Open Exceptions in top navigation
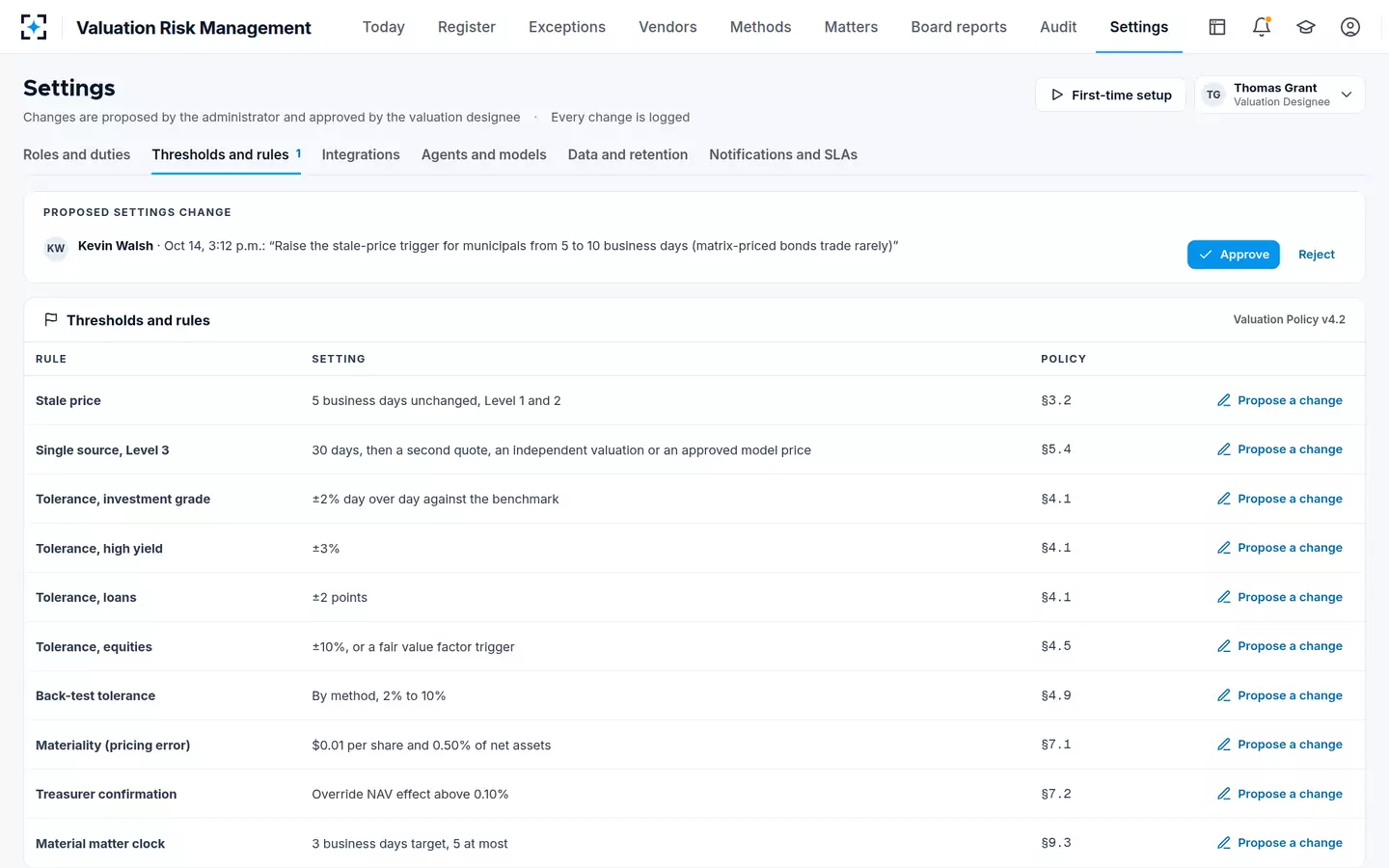1389x868 pixels. coord(567,27)
